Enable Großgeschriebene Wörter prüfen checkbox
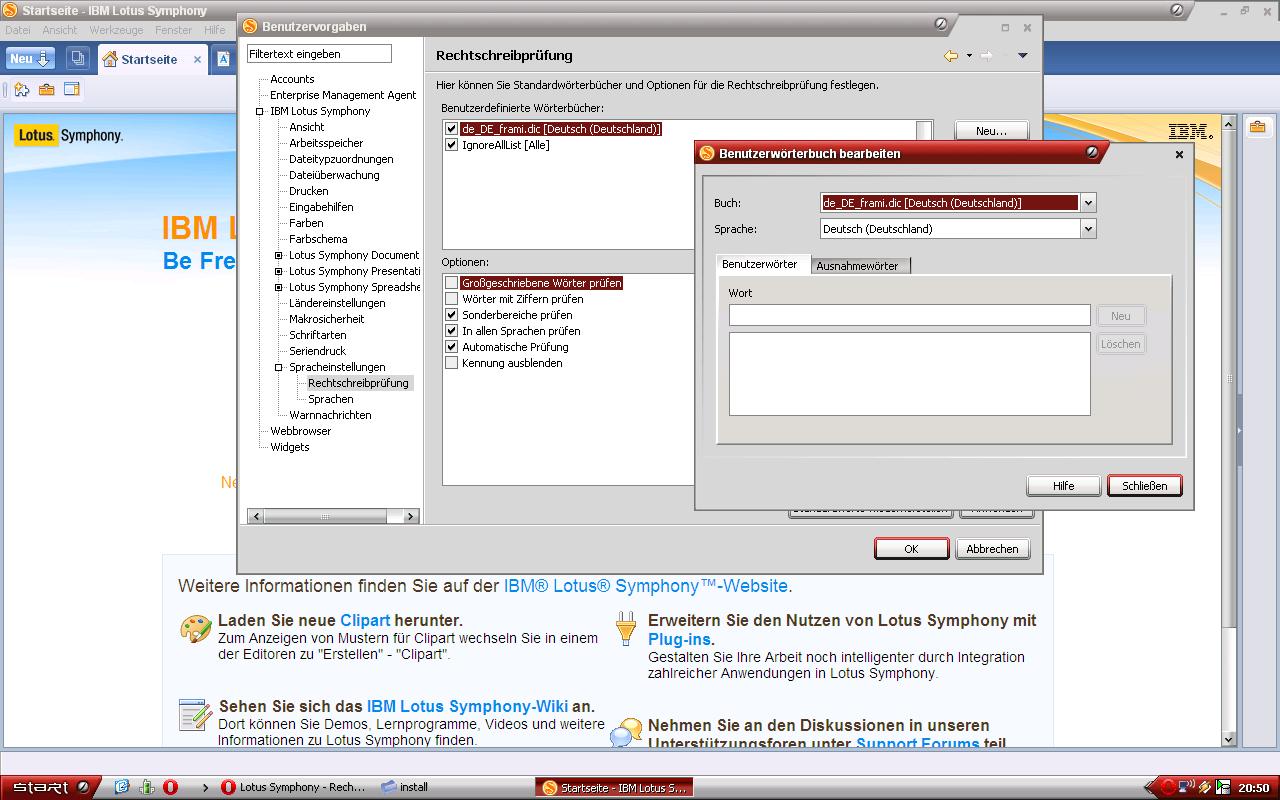Screen dimensions: 1280x800 tap(452, 283)
